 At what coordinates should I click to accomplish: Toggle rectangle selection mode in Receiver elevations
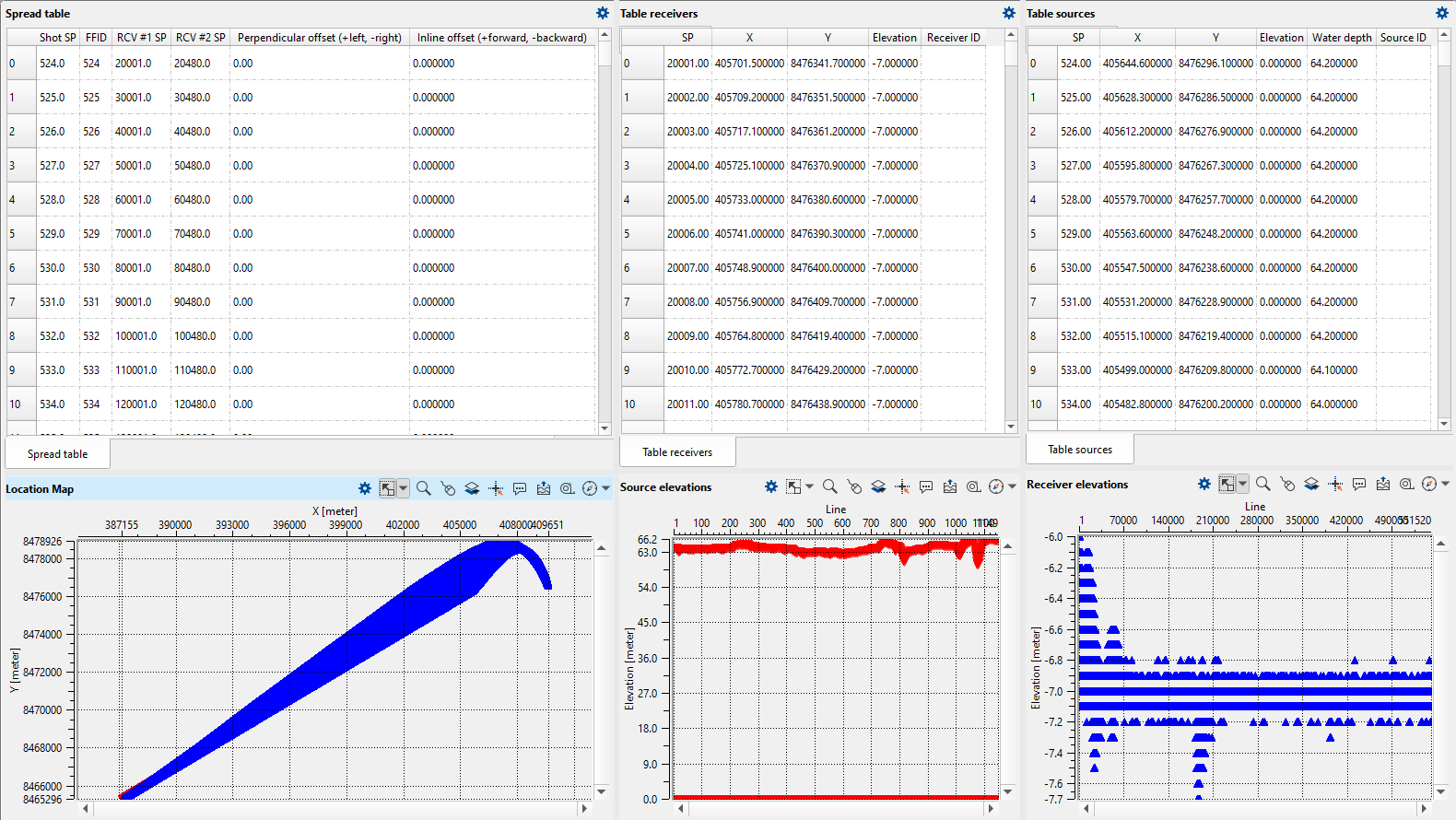(x=1227, y=484)
